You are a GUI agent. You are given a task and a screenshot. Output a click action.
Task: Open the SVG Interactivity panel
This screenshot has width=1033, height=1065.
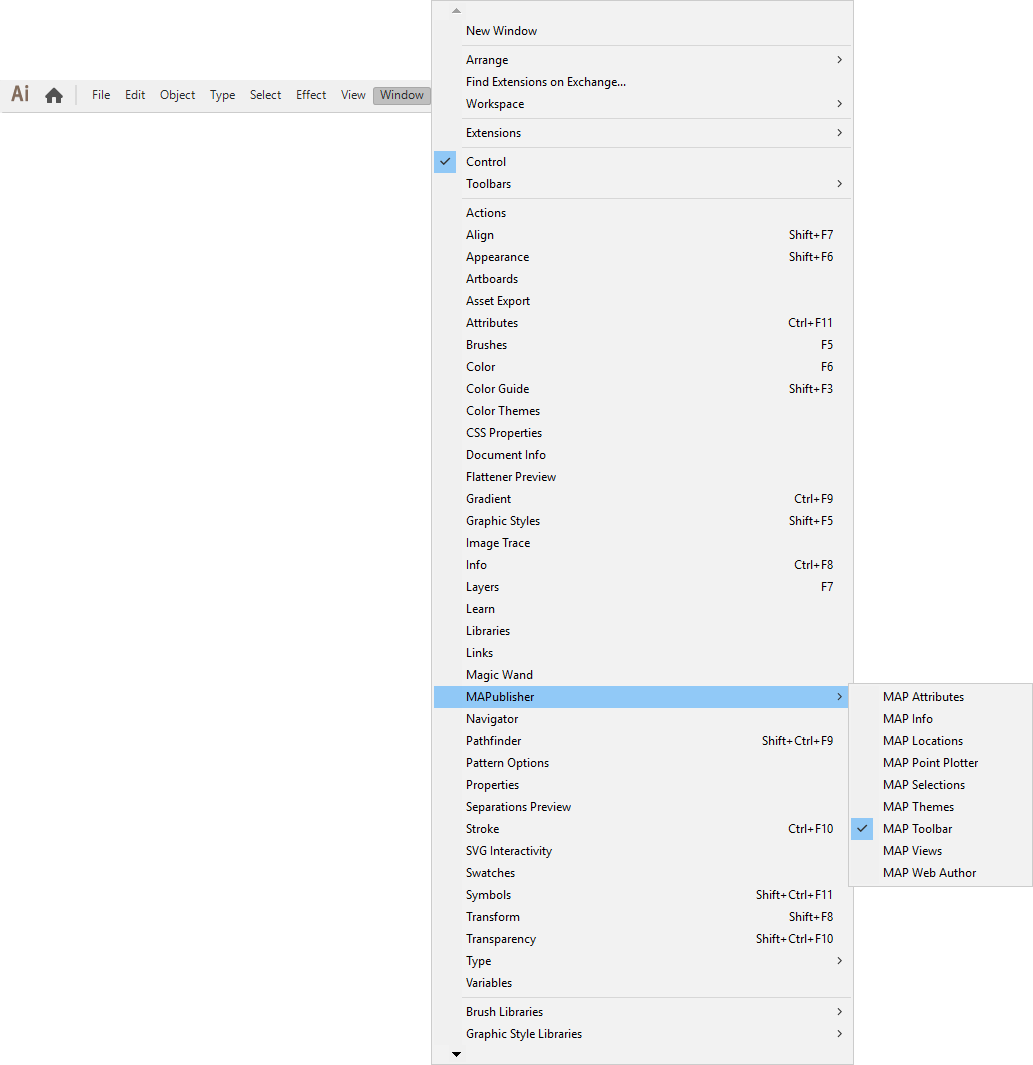642,851
